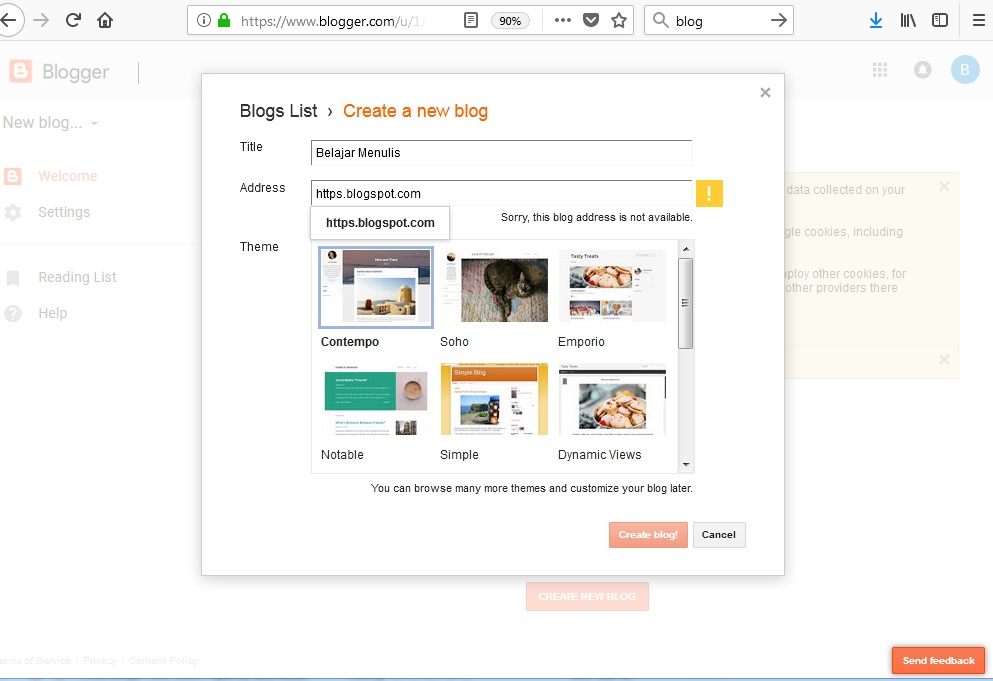Close the Create a new blog dialog
This screenshot has width=993, height=681.
765,92
